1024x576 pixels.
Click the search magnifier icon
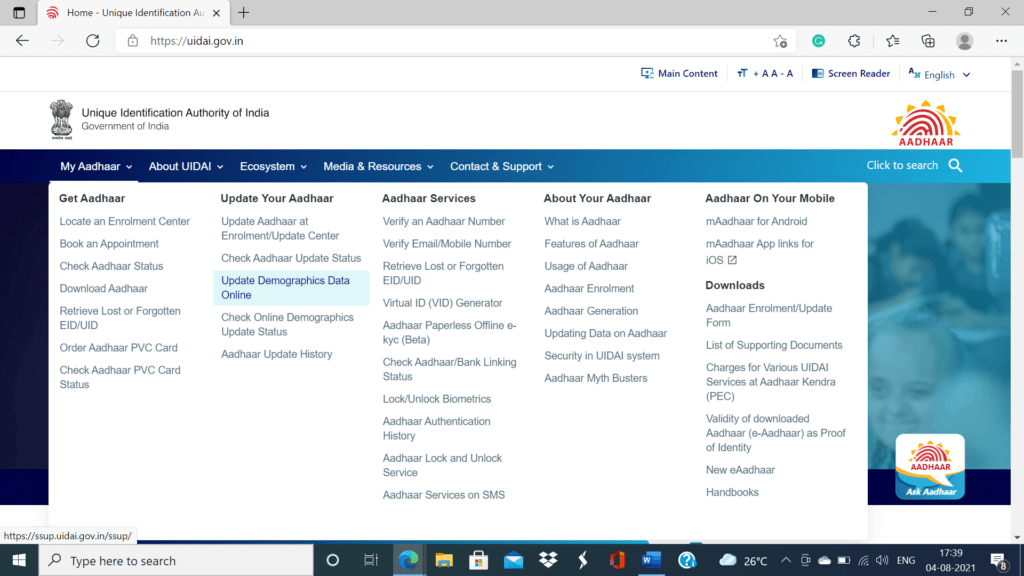coord(955,166)
